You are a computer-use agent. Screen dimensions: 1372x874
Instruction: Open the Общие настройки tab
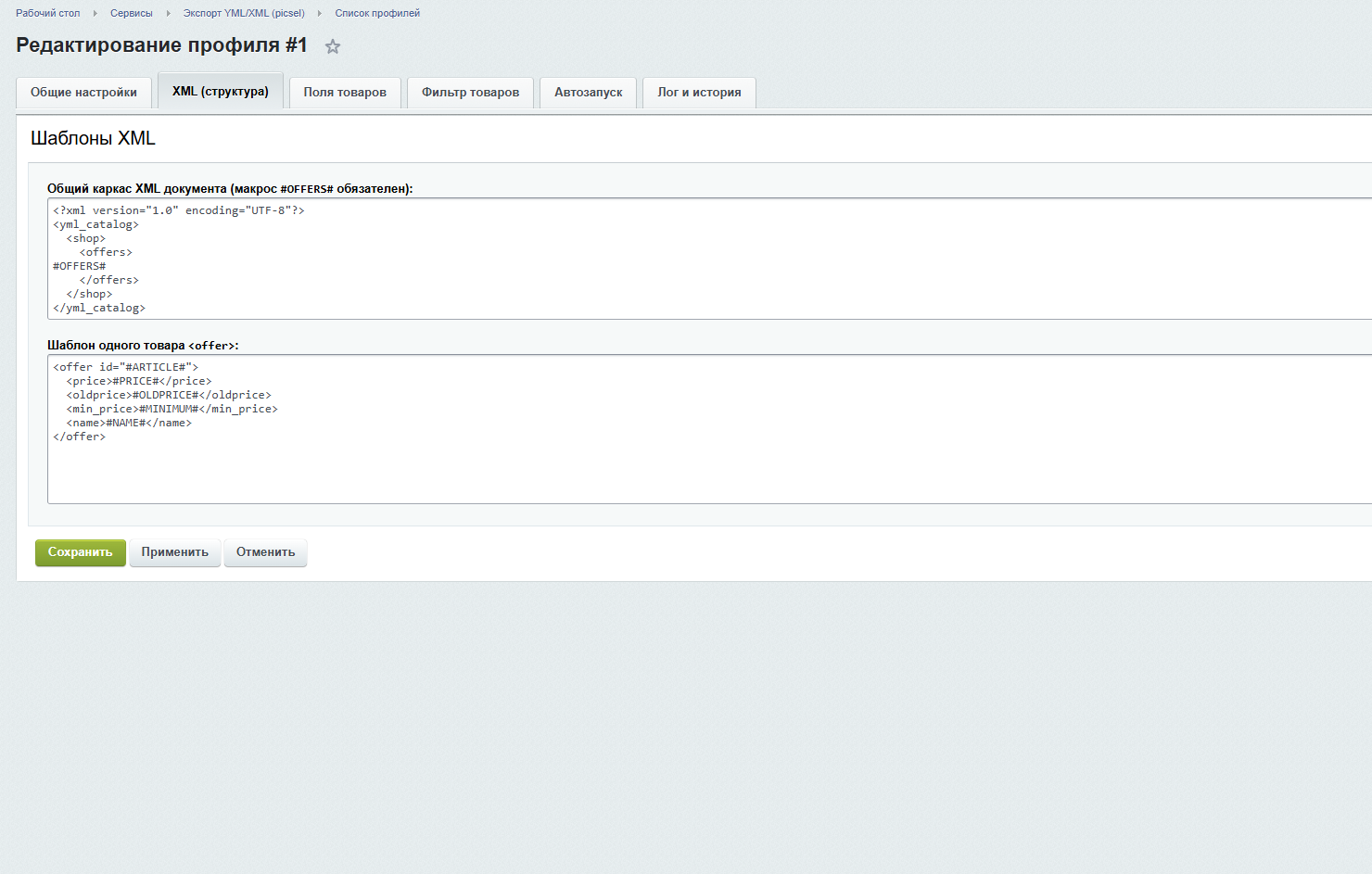pyautogui.click(x=83, y=93)
